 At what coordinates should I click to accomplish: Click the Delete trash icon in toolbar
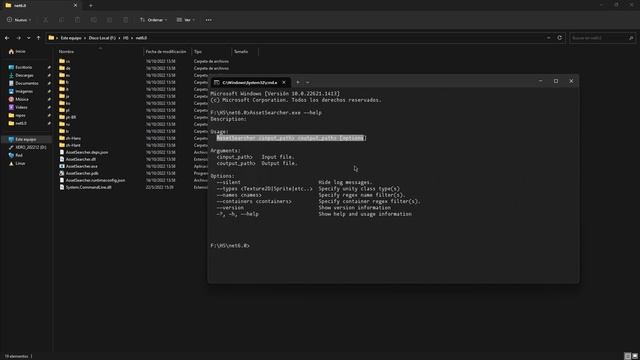click(x=125, y=20)
